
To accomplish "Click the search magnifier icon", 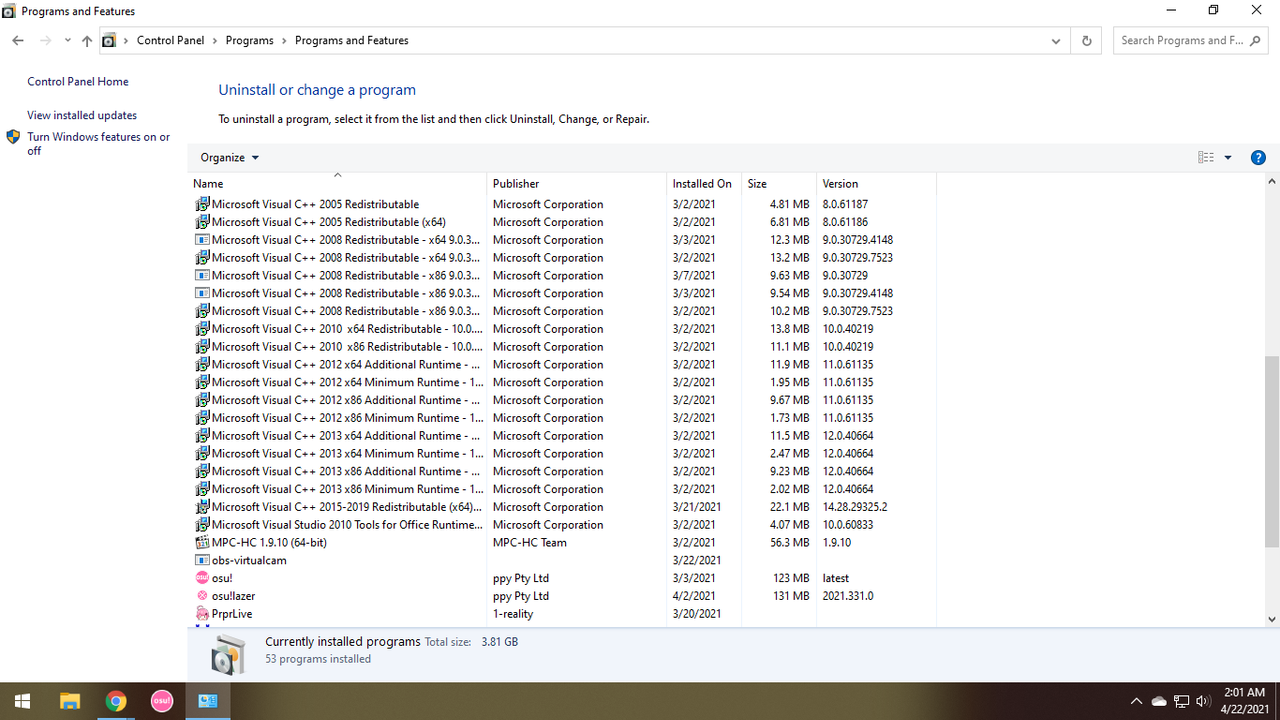I will pos(1257,41).
